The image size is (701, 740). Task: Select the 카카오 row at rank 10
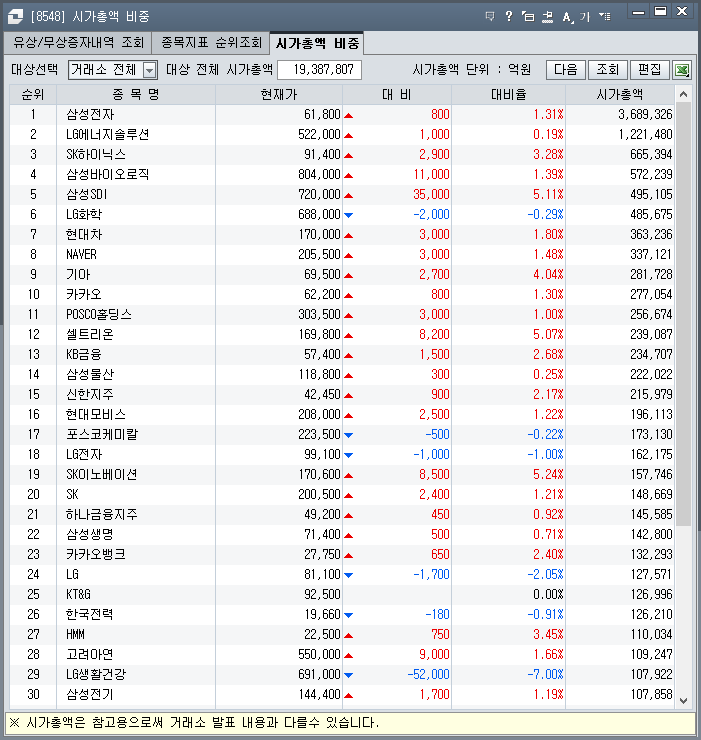click(342, 294)
